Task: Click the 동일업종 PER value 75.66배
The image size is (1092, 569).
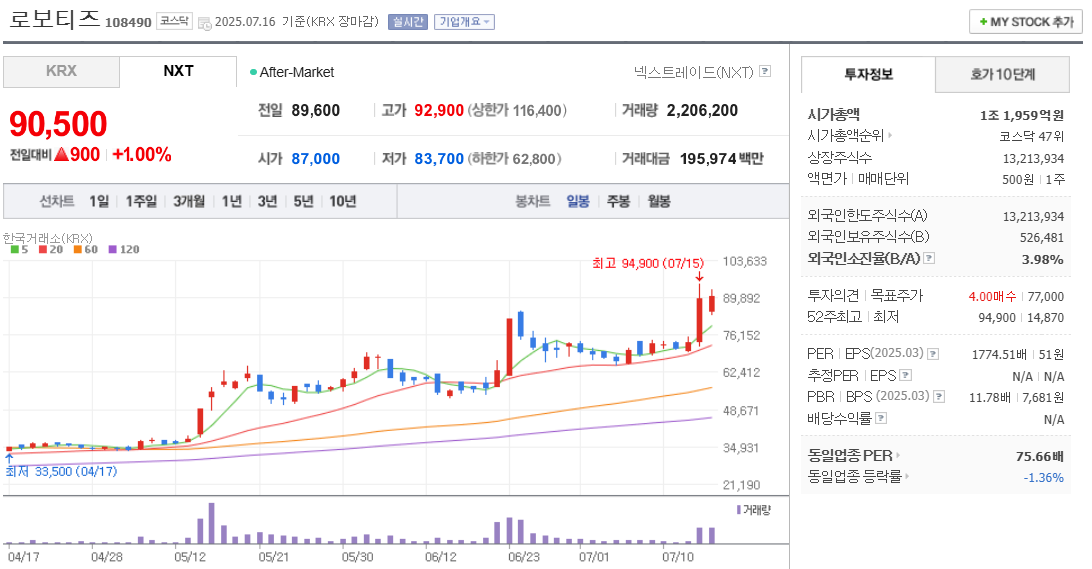Action: coord(1040,456)
